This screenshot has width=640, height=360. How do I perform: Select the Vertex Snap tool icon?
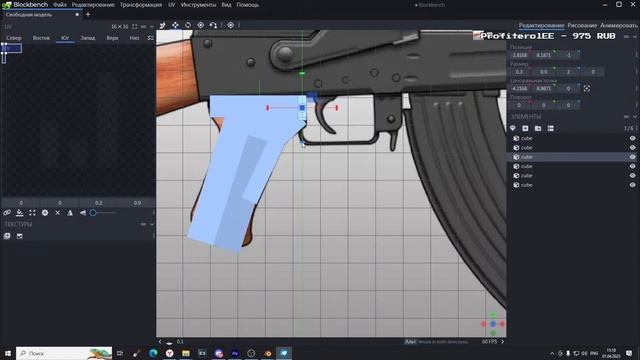tap(213, 25)
